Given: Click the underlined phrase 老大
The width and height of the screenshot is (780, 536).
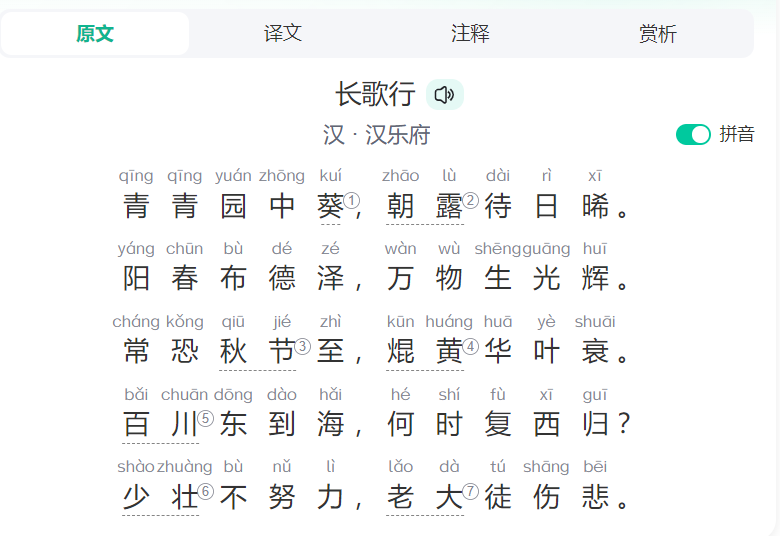Looking at the screenshot, I should (x=424, y=497).
